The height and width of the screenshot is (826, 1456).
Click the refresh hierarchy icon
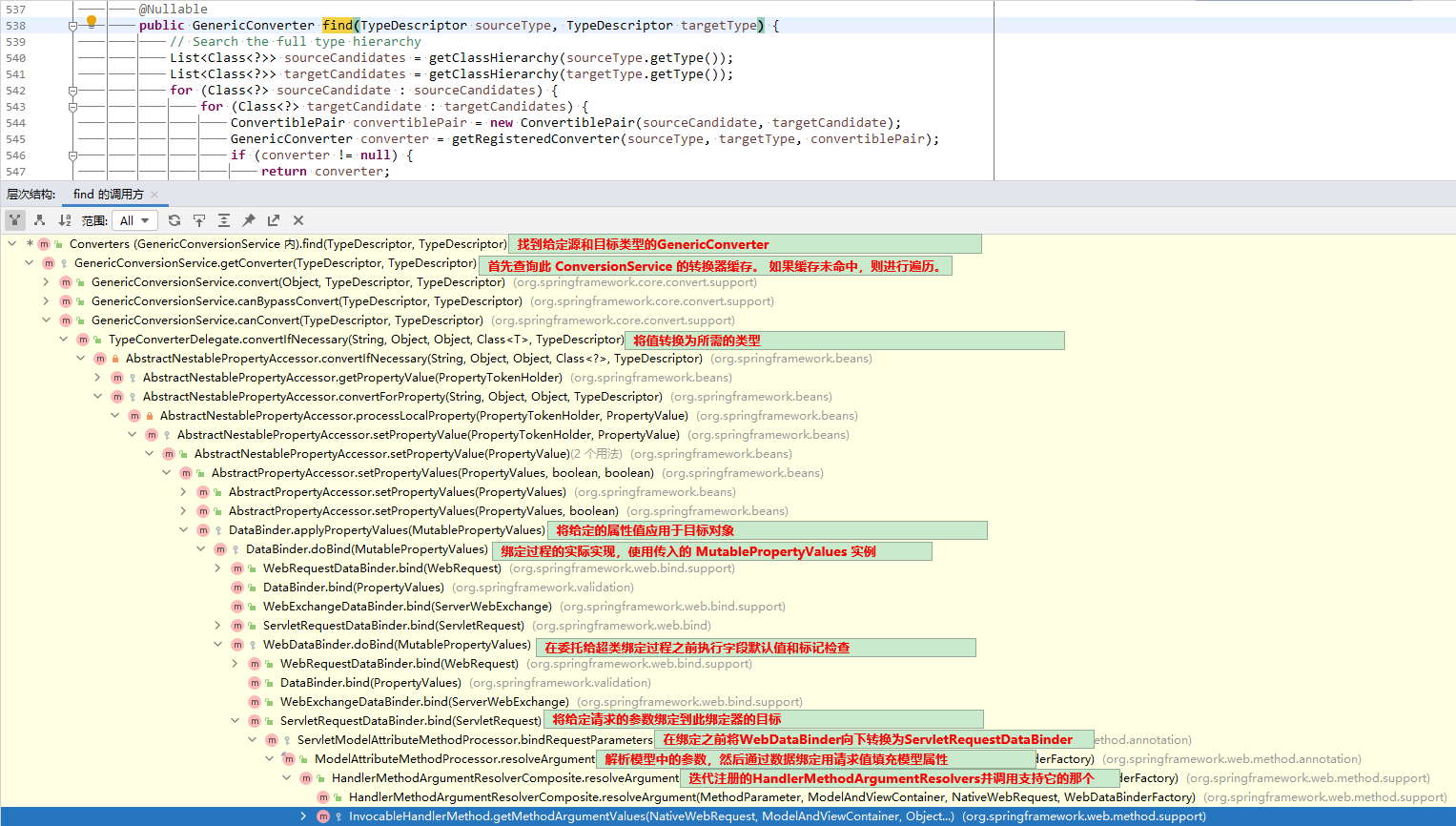(x=174, y=220)
